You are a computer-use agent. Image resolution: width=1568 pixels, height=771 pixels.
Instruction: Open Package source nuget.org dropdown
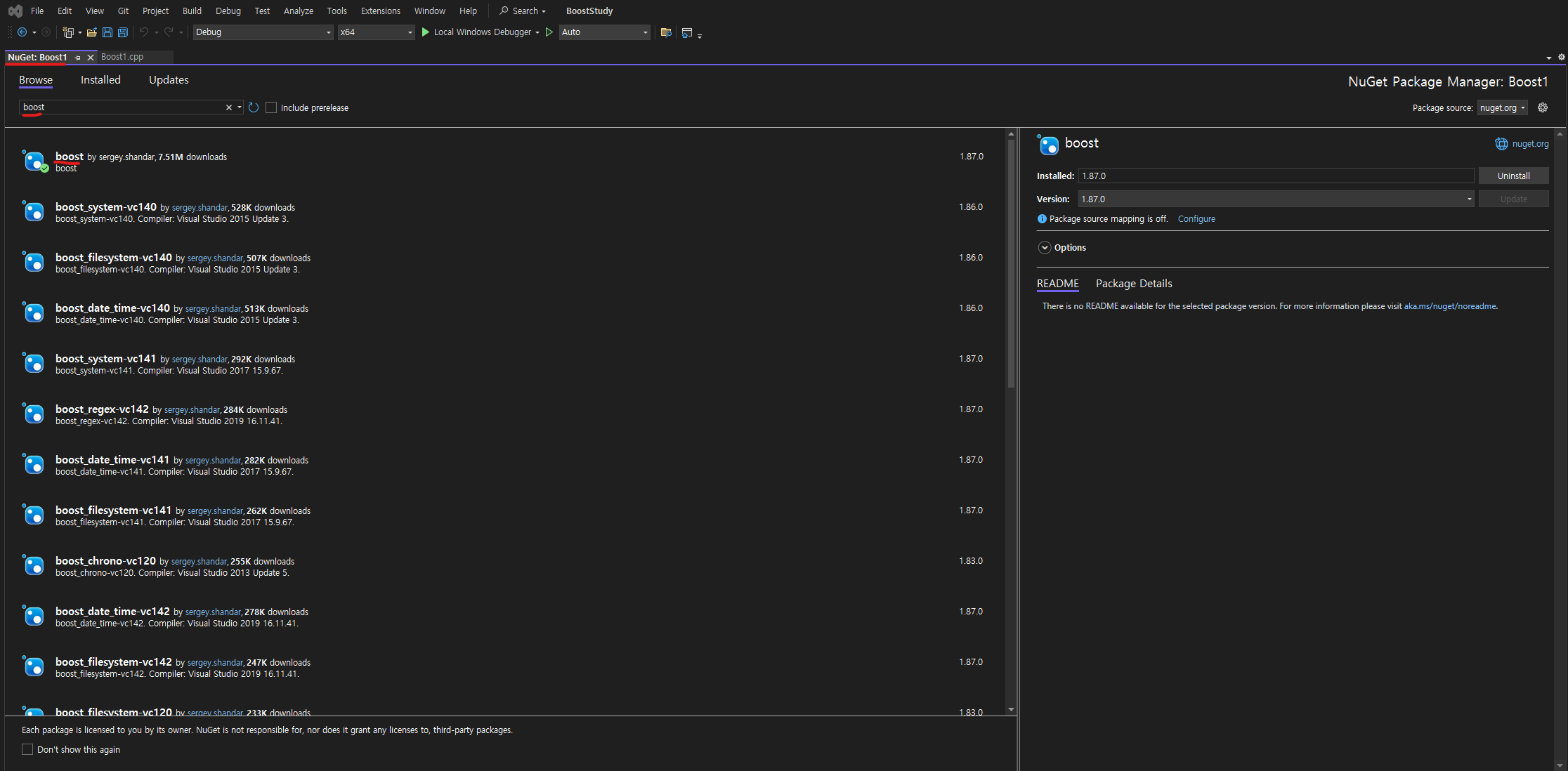[x=1502, y=107]
